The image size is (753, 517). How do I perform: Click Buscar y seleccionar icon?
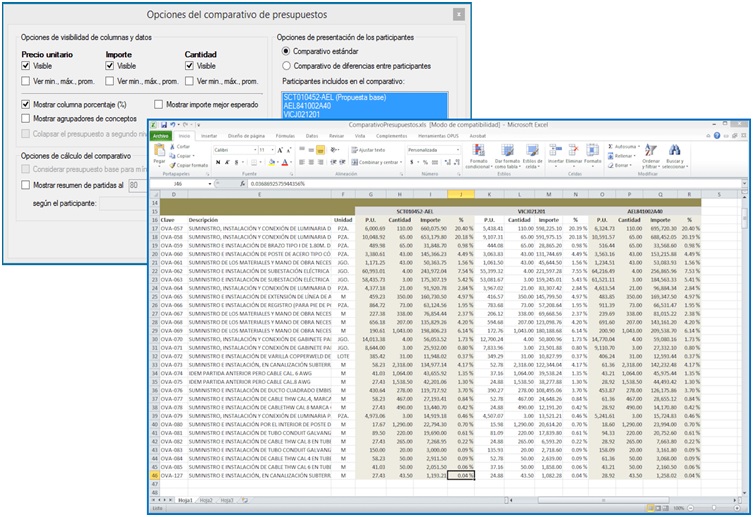(676, 152)
